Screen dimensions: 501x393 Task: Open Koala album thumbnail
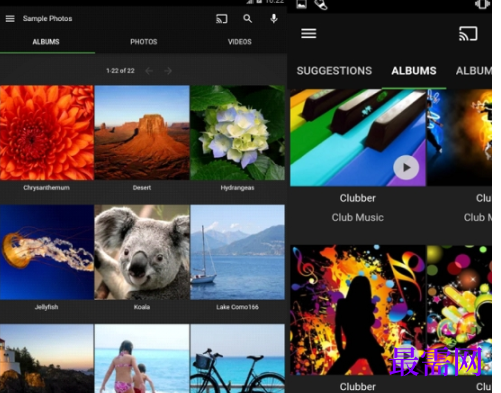pyautogui.click(x=142, y=252)
